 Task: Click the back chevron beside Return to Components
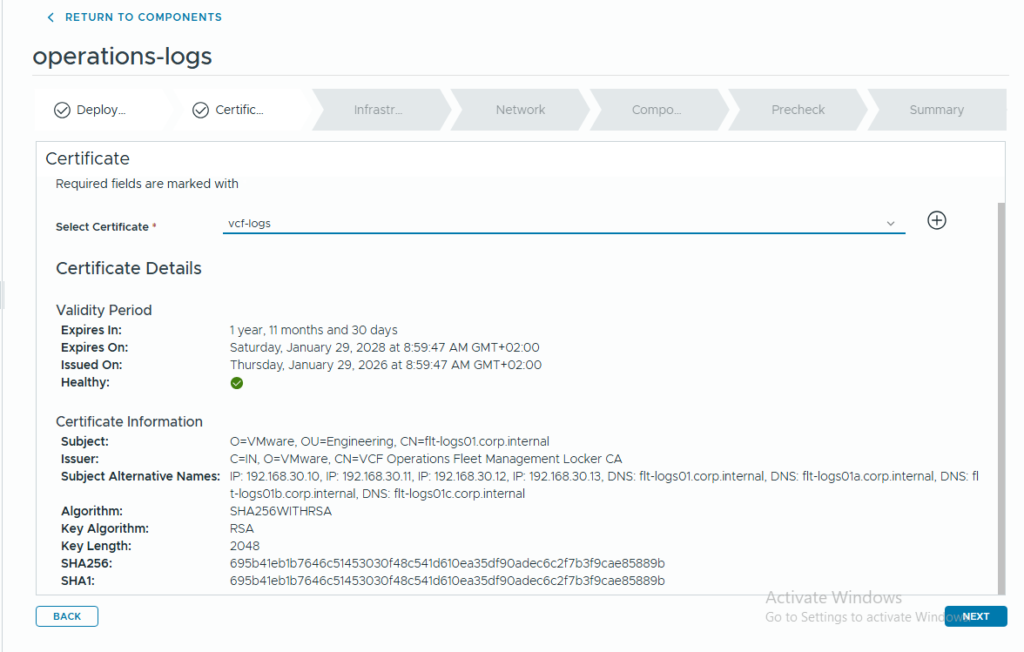point(51,17)
